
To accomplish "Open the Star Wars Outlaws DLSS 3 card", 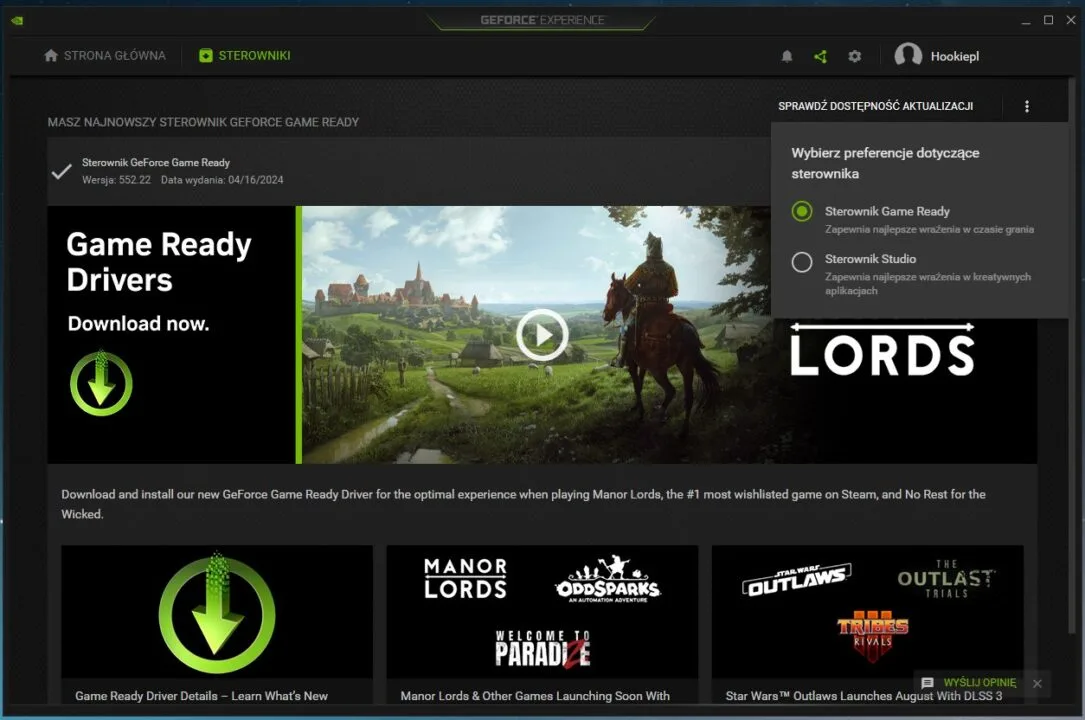I will coord(867,625).
